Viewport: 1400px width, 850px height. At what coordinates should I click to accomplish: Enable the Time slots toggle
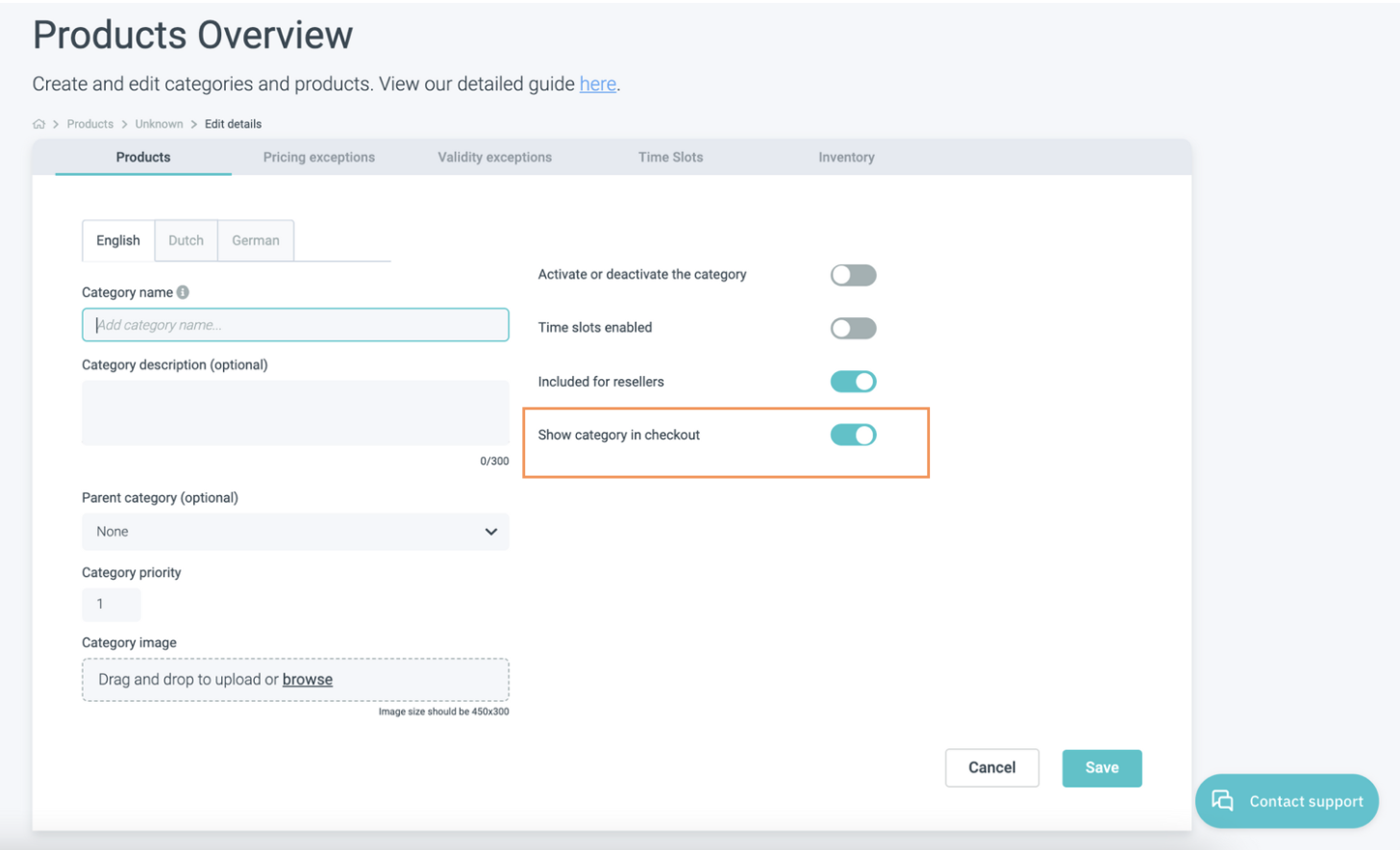point(853,329)
